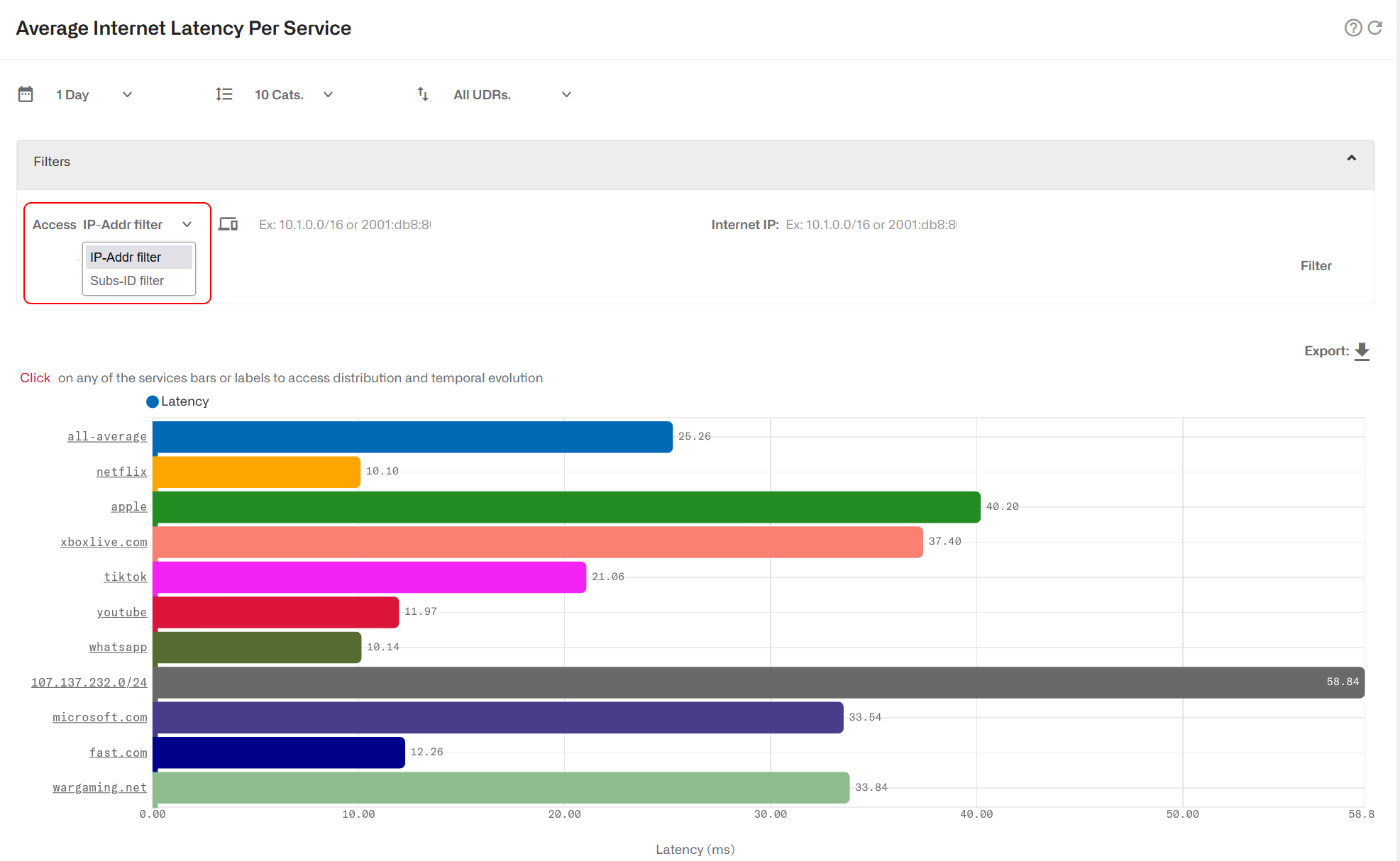Click the magenta tiktok latency bar

coord(369,577)
